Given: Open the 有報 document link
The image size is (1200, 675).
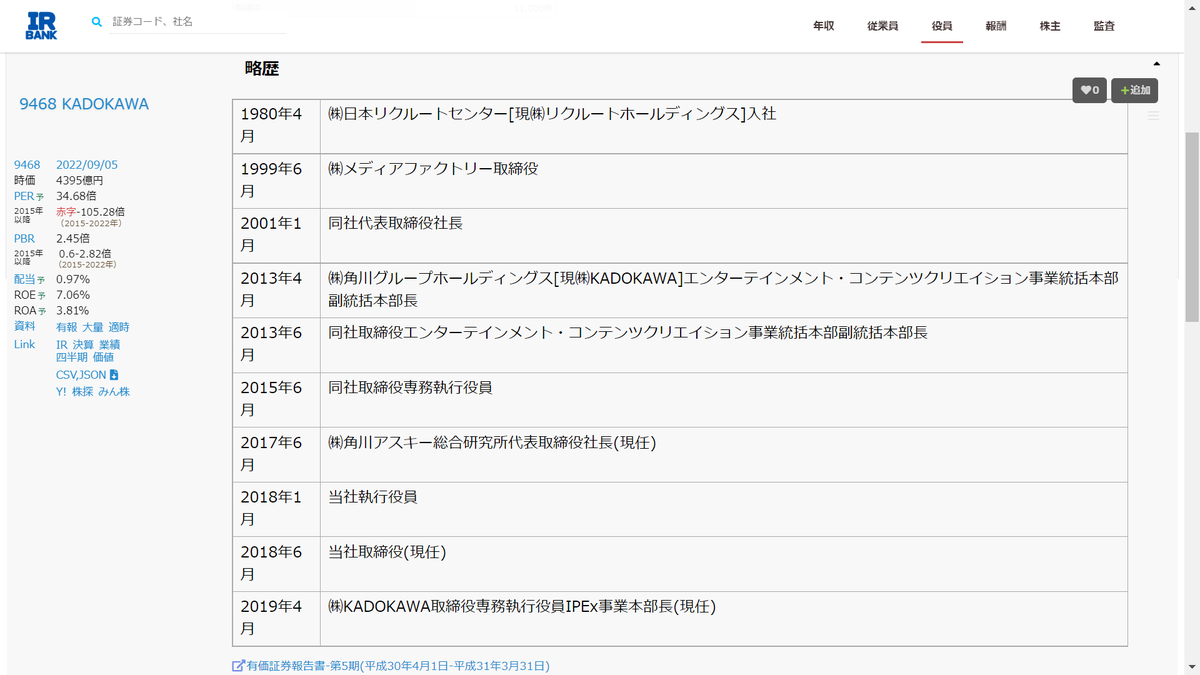Looking at the screenshot, I should [66, 327].
